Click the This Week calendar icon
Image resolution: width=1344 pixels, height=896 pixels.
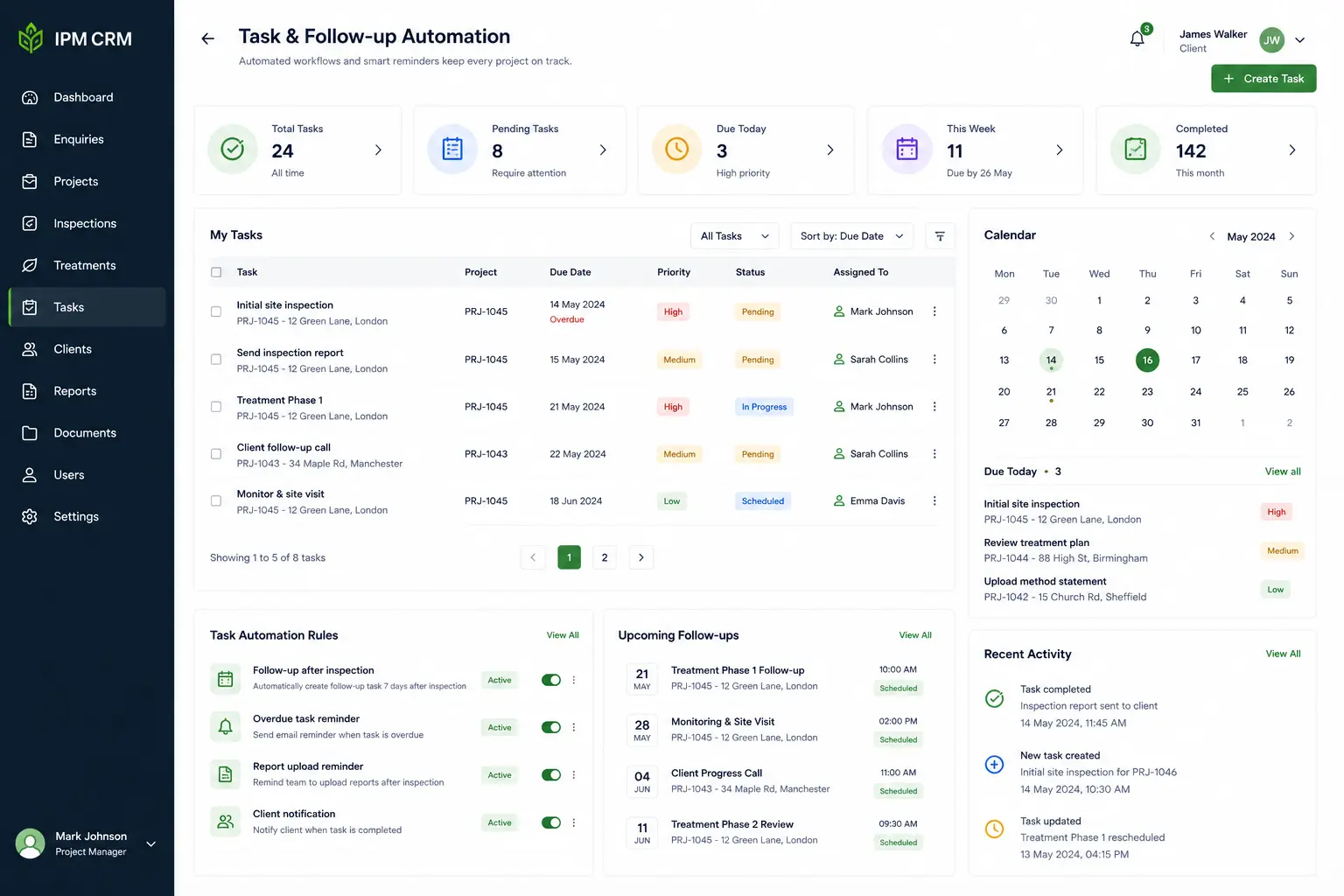(x=907, y=150)
